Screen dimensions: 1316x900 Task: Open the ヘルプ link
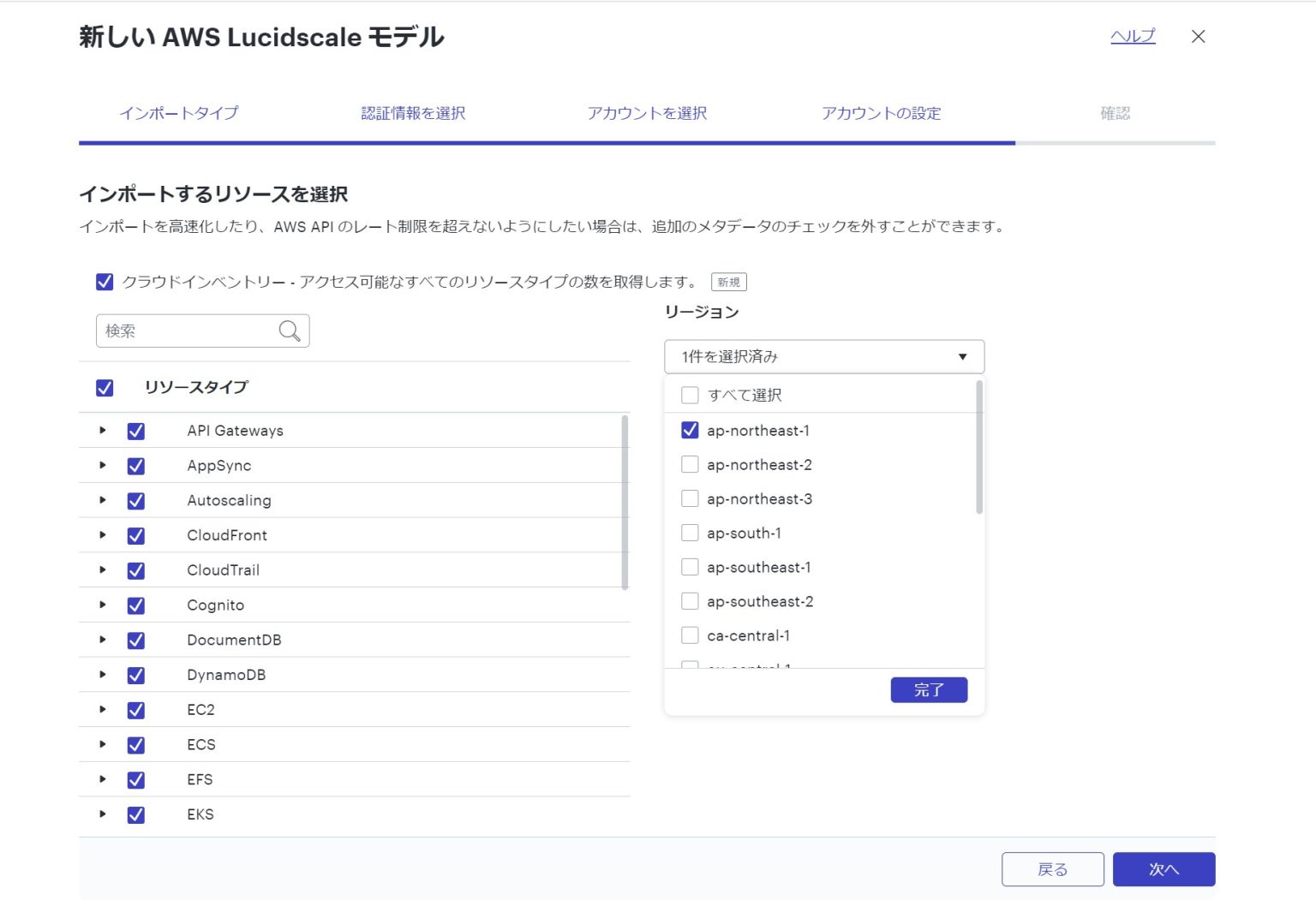[x=1132, y=36]
